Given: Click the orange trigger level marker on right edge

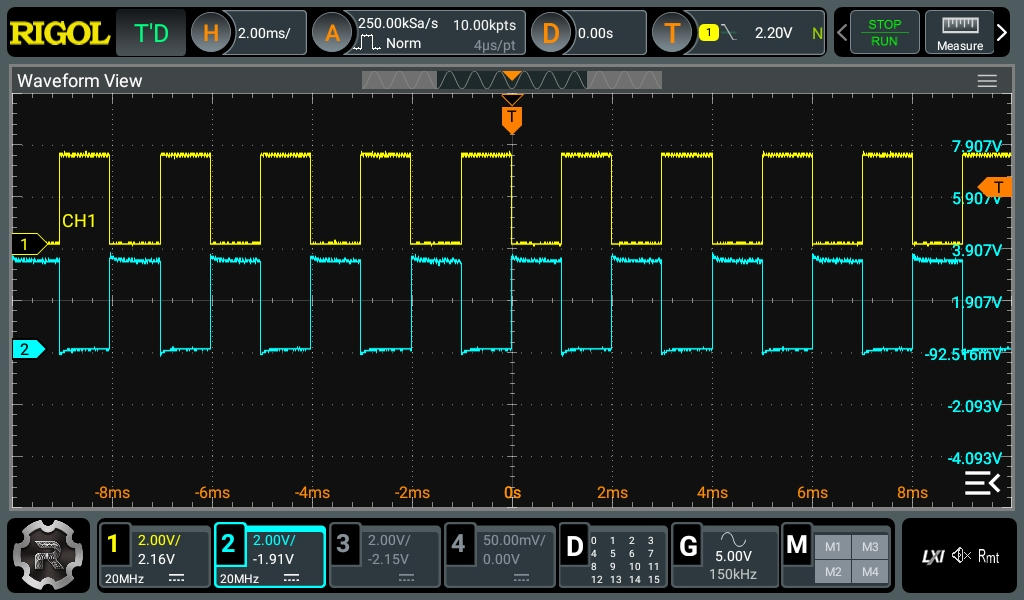Looking at the screenshot, I should 995,187.
